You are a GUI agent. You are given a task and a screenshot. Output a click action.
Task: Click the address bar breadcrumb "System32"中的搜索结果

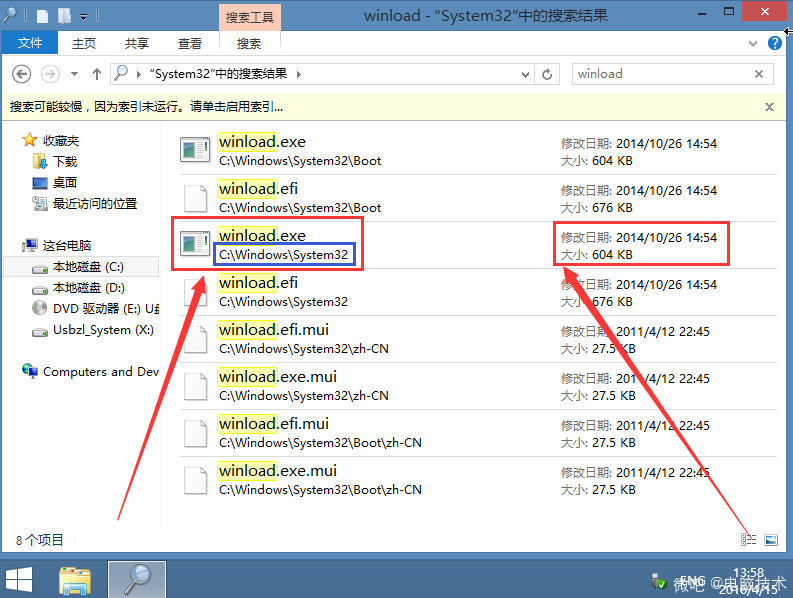click(x=218, y=74)
